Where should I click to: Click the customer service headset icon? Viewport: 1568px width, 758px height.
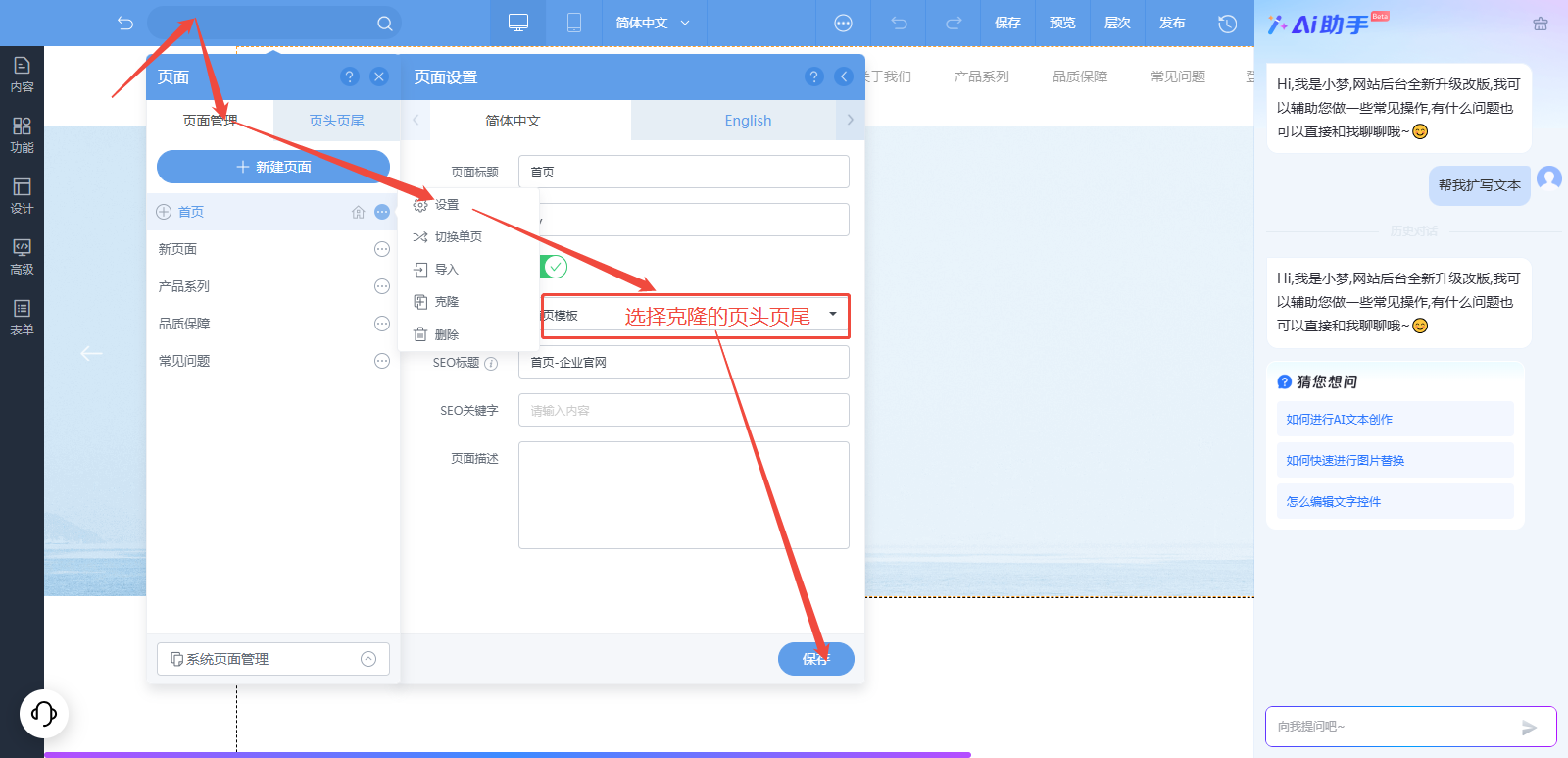click(44, 713)
